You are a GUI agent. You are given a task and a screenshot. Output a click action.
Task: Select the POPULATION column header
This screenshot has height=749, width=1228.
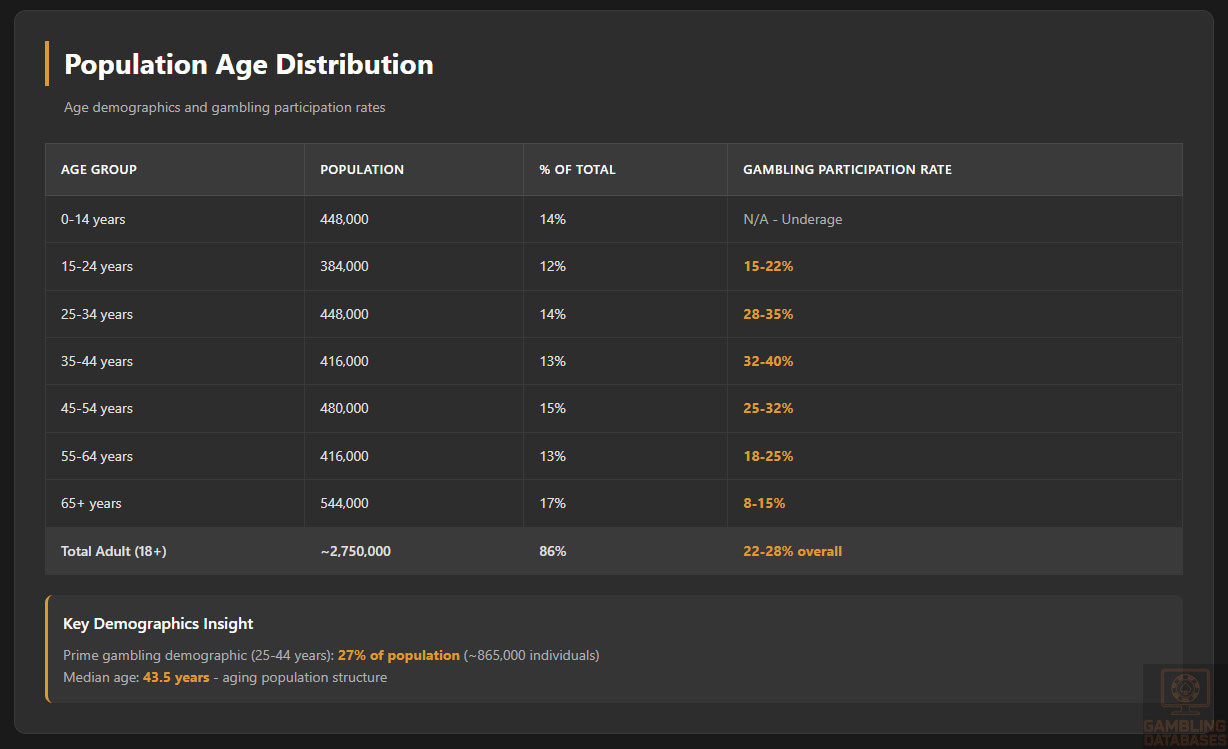pyautogui.click(x=362, y=169)
